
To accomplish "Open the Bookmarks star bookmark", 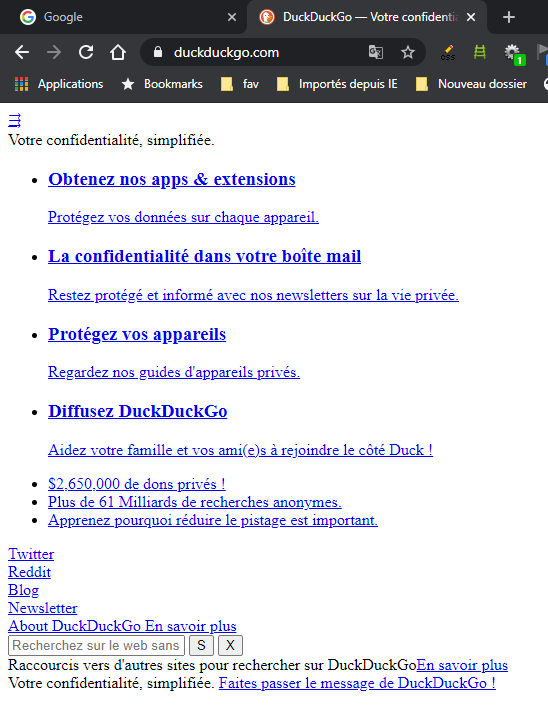I will point(162,84).
